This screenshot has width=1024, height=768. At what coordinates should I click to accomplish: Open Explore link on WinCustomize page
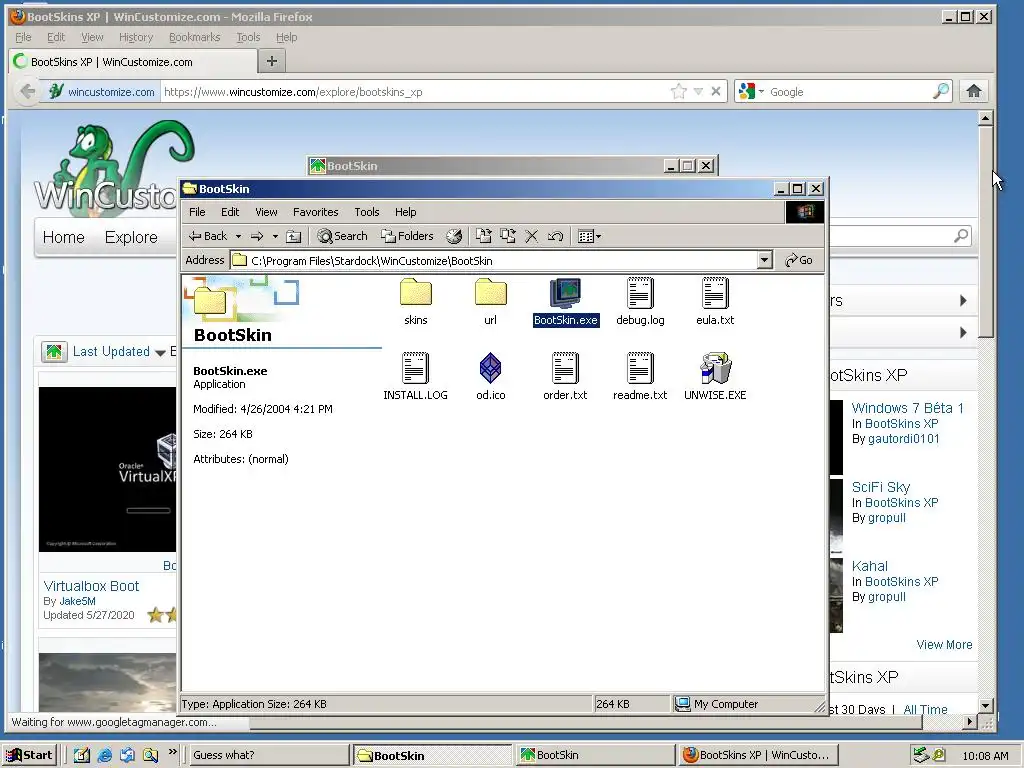tap(131, 237)
